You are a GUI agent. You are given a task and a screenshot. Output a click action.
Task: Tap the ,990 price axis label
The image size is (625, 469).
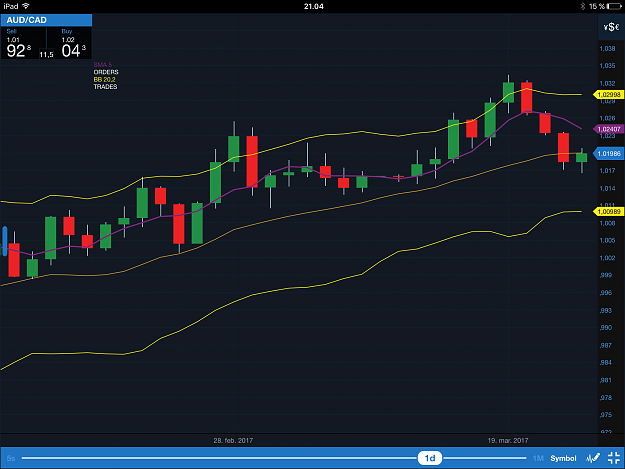coord(606,328)
